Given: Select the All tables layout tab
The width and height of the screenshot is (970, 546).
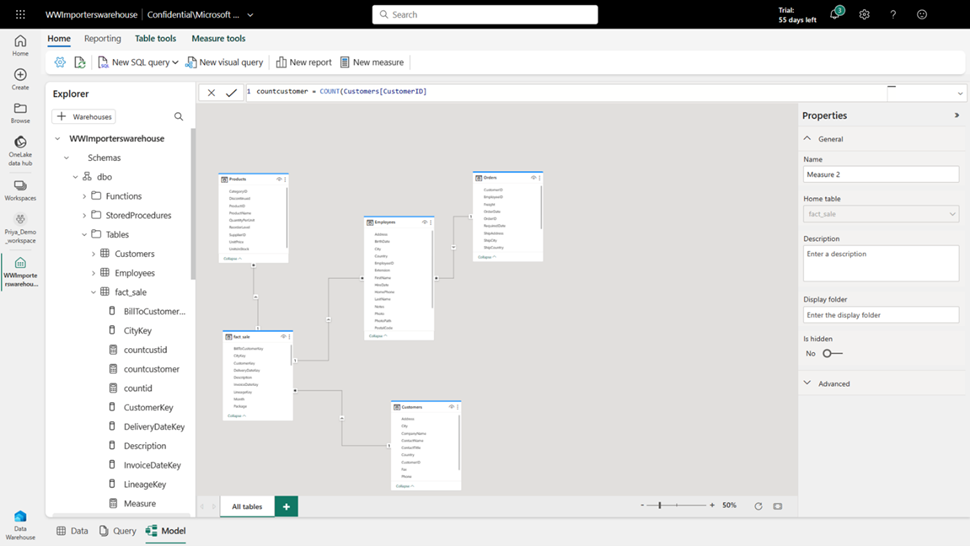Looking at the screenshot, I should click(247, 506).
